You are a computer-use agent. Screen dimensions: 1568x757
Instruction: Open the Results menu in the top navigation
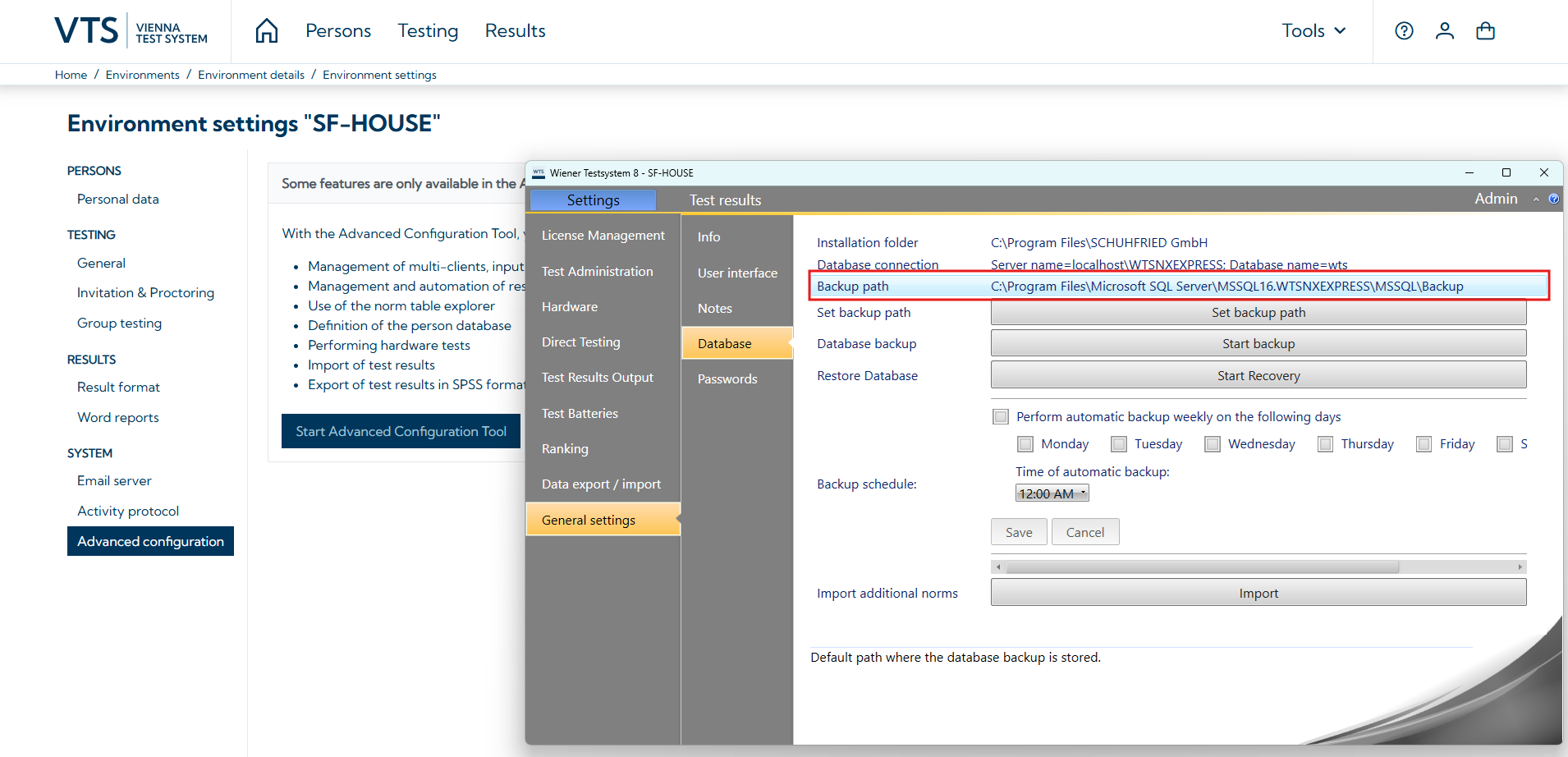[x=515, y=31]
